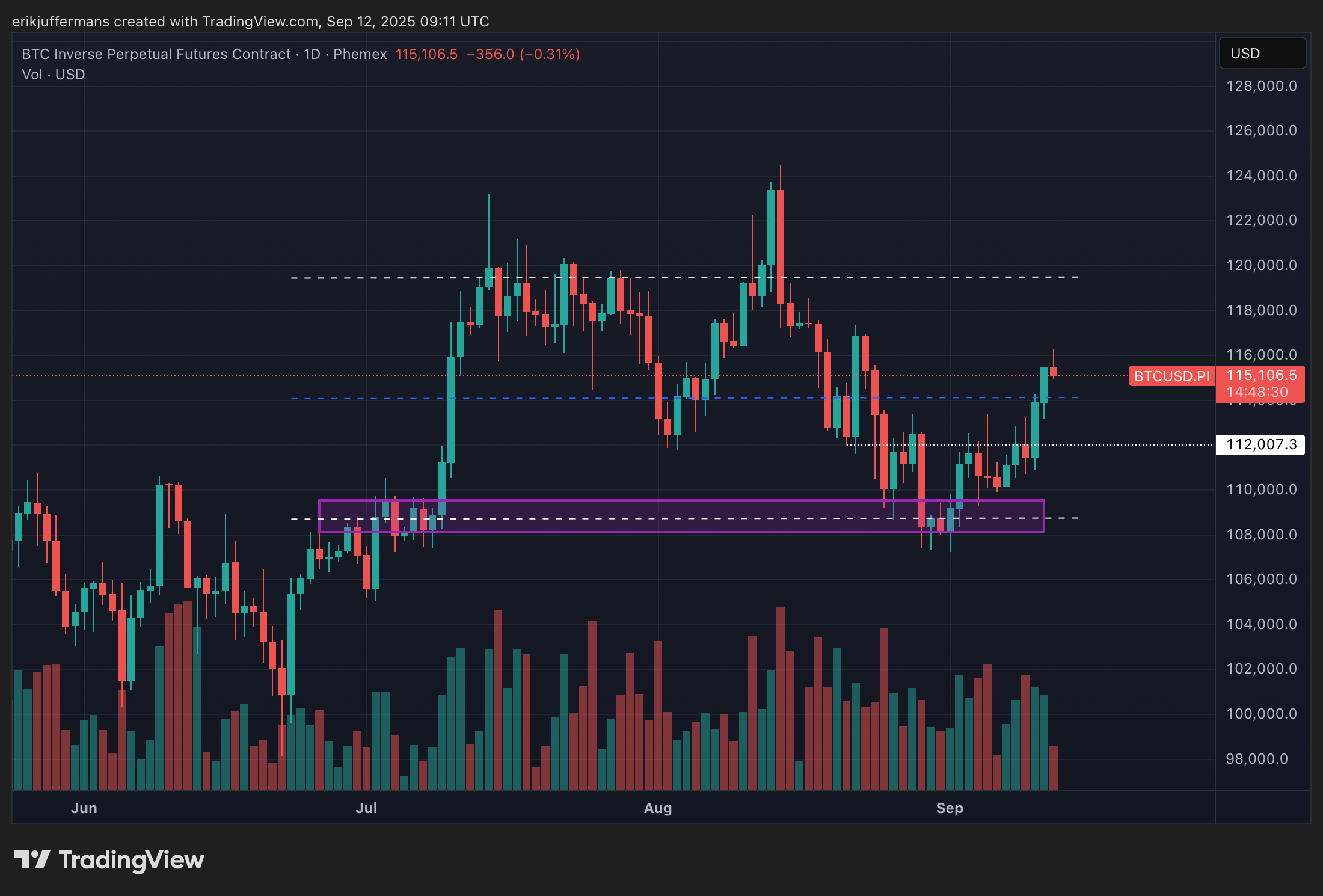Click the Aug label on the time axis

click(x=658, y=808)
